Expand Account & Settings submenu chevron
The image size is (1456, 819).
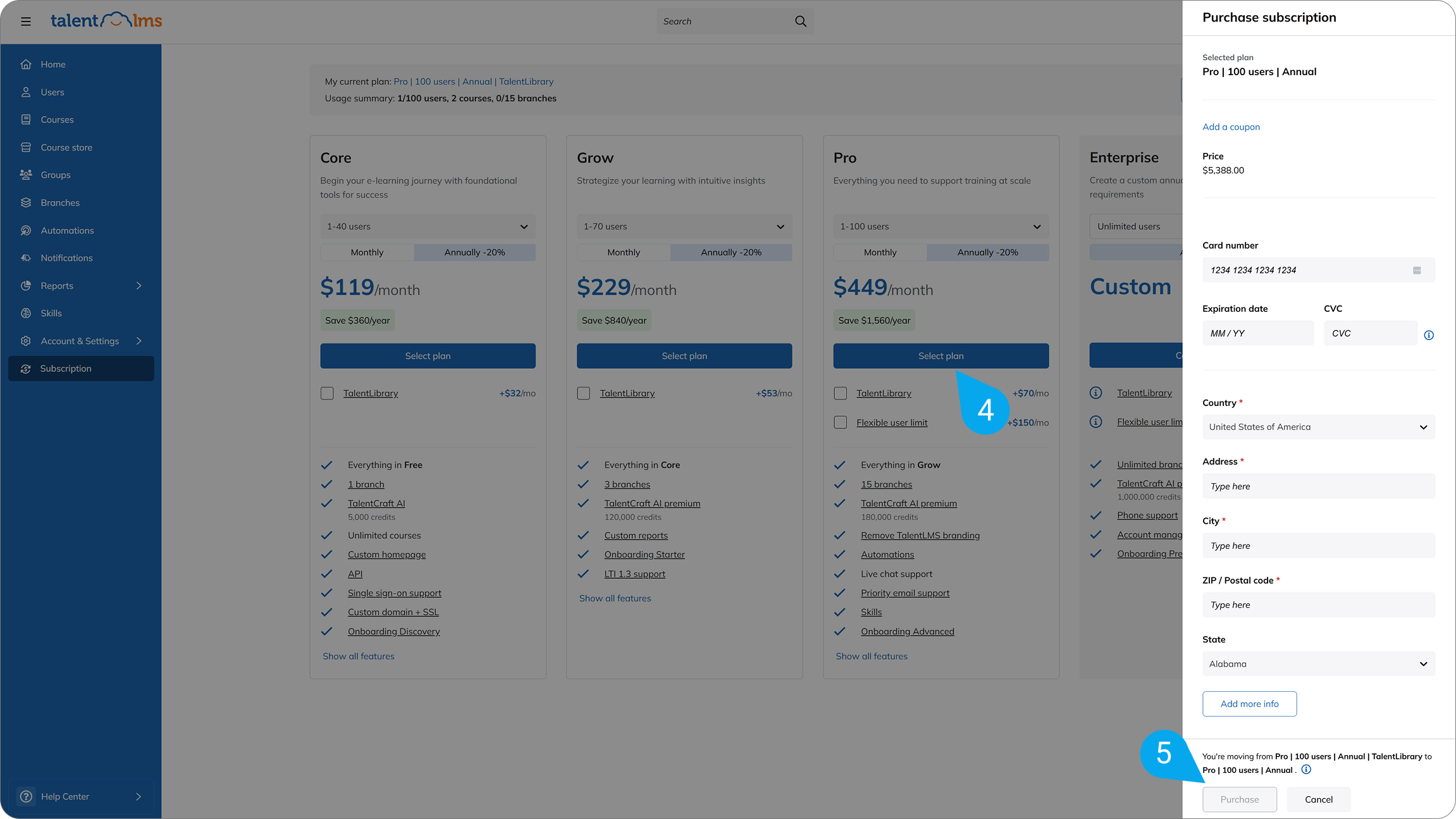139,341
